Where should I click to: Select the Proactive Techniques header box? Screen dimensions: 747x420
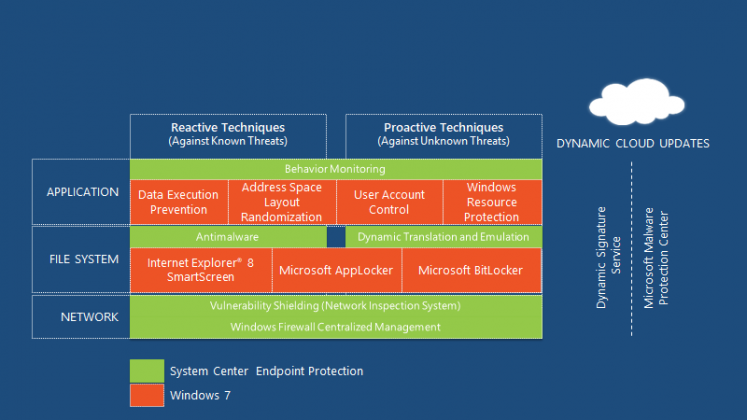click(444, 136)
